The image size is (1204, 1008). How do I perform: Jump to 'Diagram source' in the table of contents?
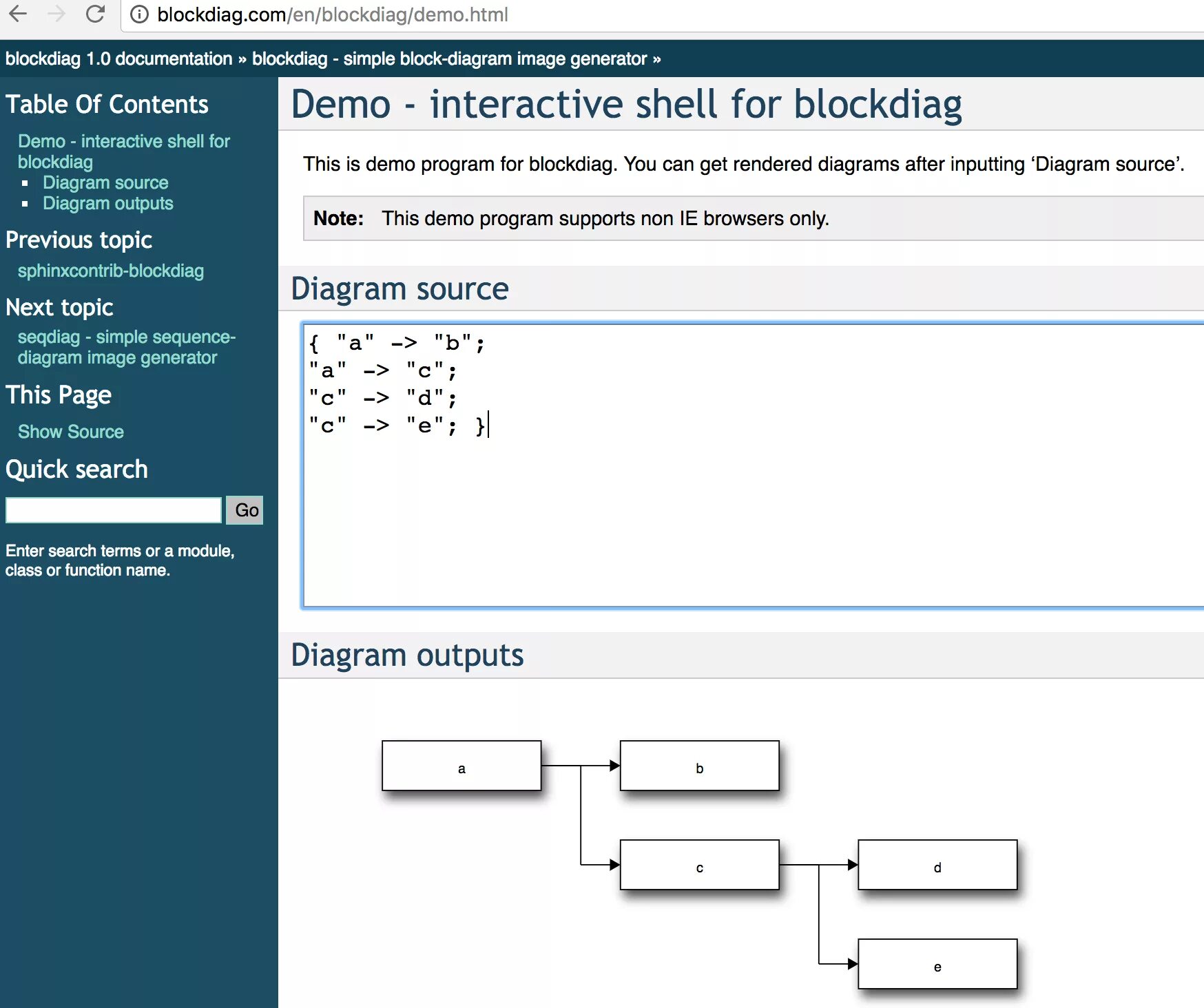click(x=105, y=182)
